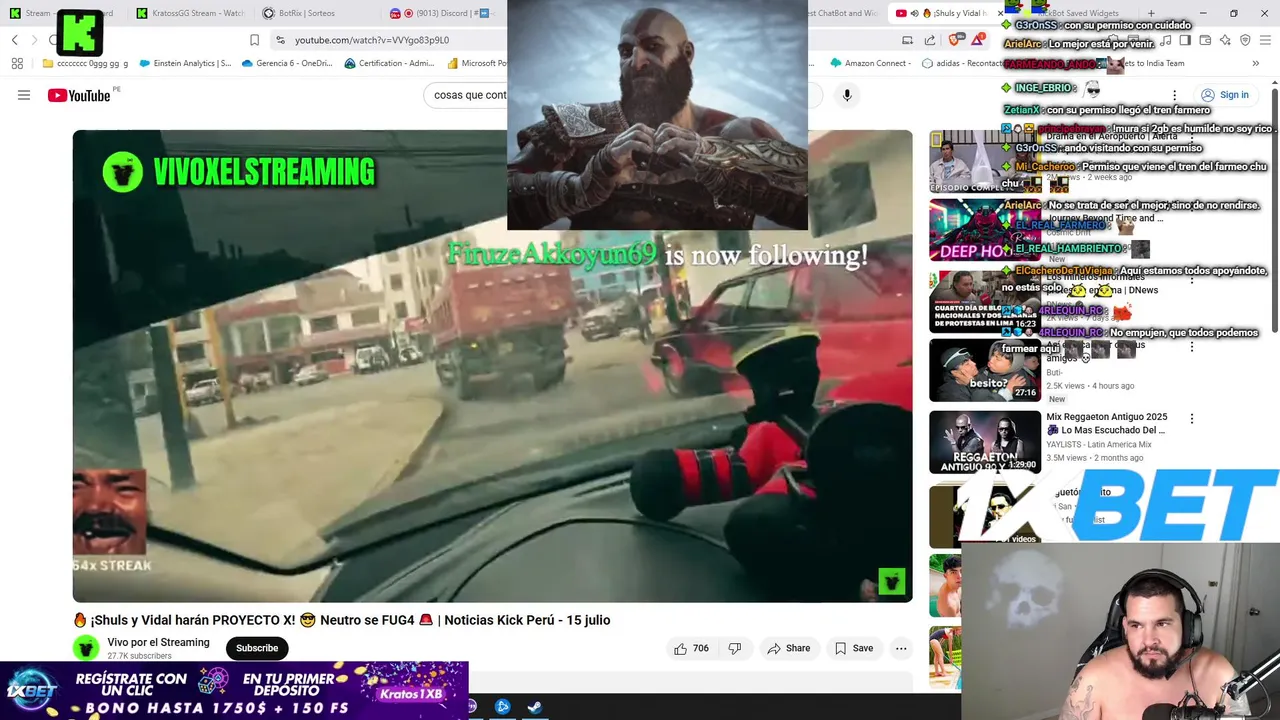
Task: Open the Brave Wallet icon
Action: click(1205, 40)
